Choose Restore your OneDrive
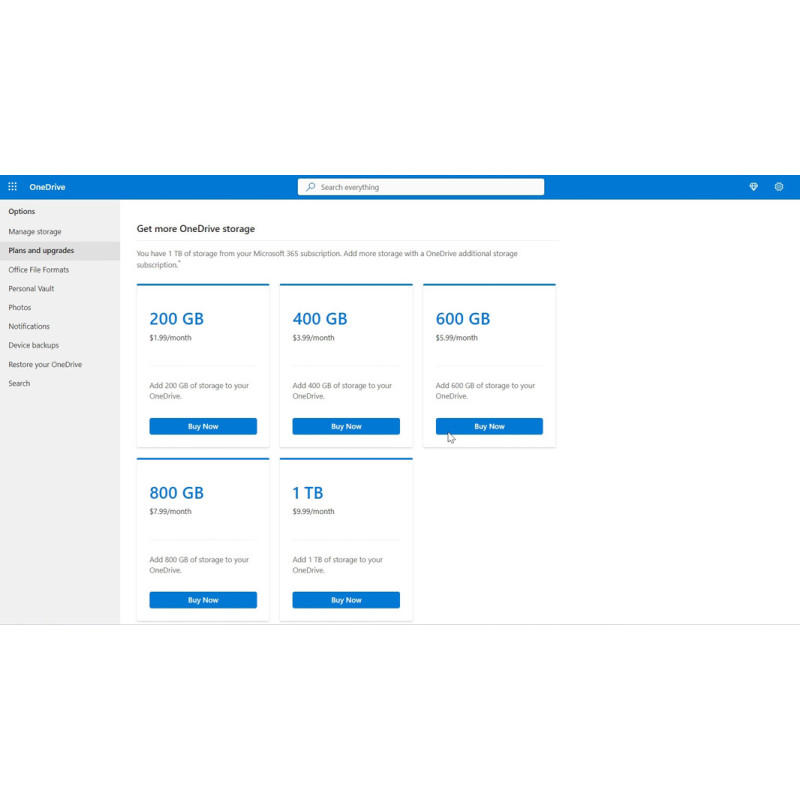The width and height of the screenshot is (800, 800). click(45, 364)
